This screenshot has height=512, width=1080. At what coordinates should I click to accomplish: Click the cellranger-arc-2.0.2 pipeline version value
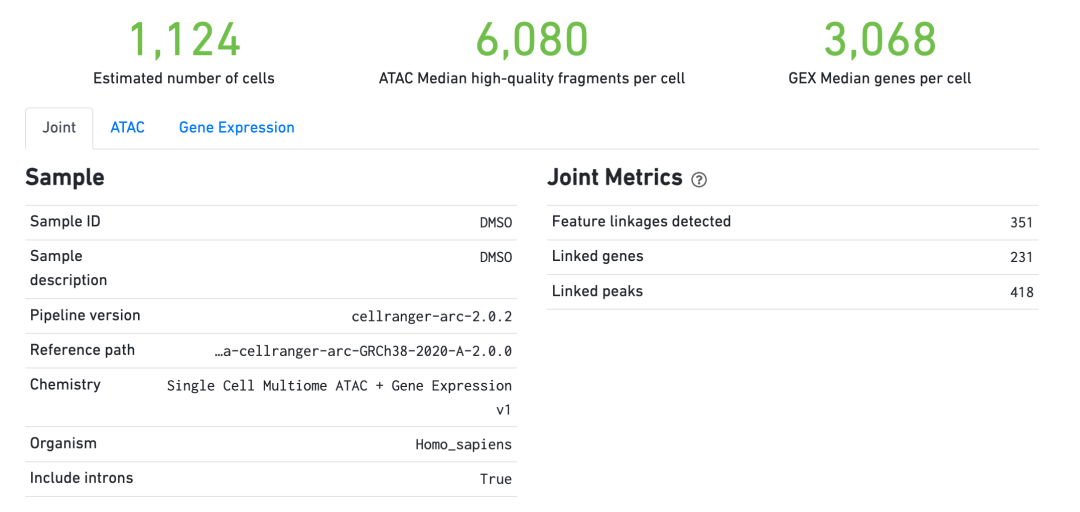coord(431,317)
